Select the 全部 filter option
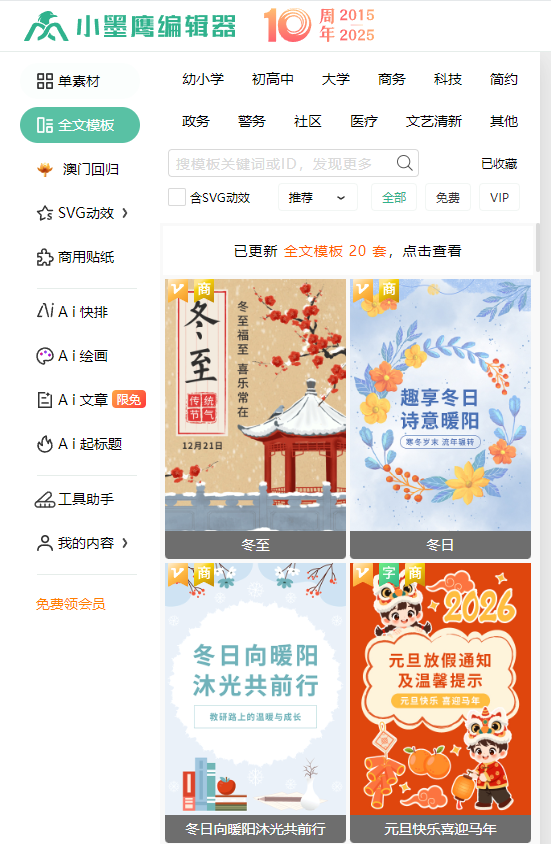551x844 pixels. click(394, 198)
